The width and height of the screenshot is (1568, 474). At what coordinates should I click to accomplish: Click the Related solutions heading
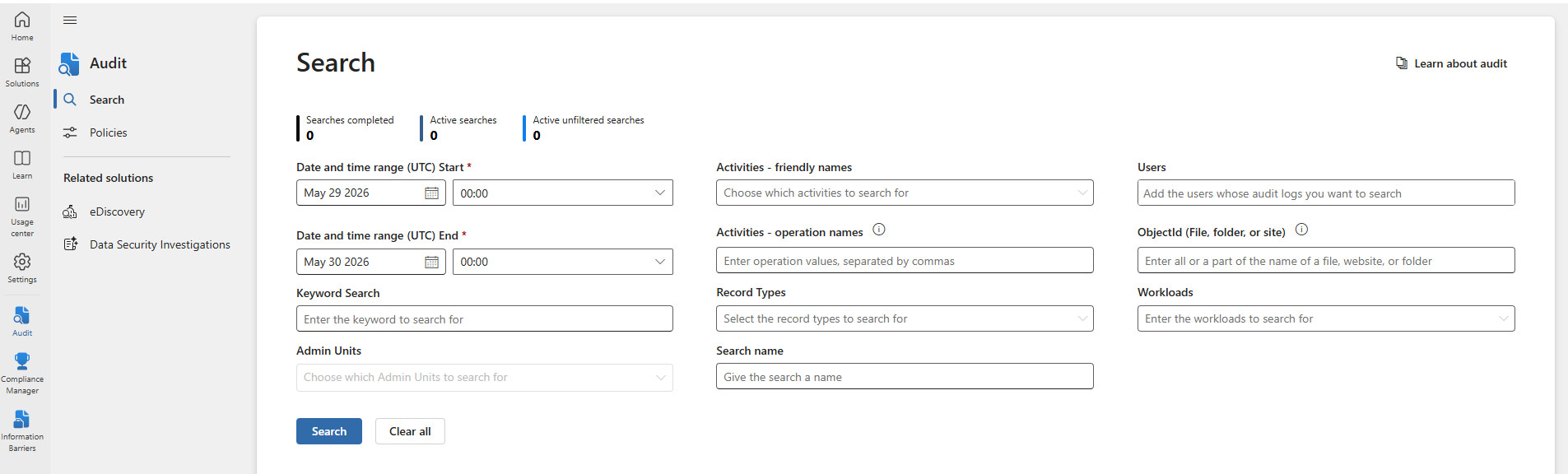coord(108,178)
